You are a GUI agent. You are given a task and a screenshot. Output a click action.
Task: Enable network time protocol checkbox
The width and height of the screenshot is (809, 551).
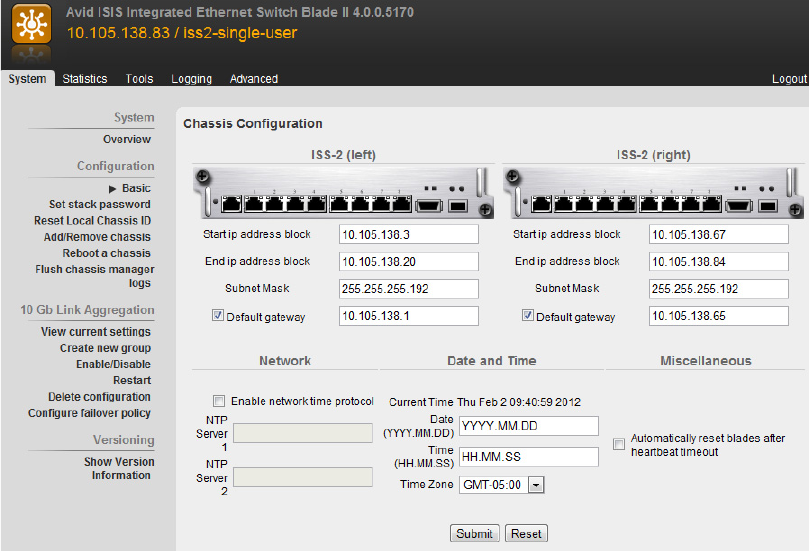[x=219, y=401]
